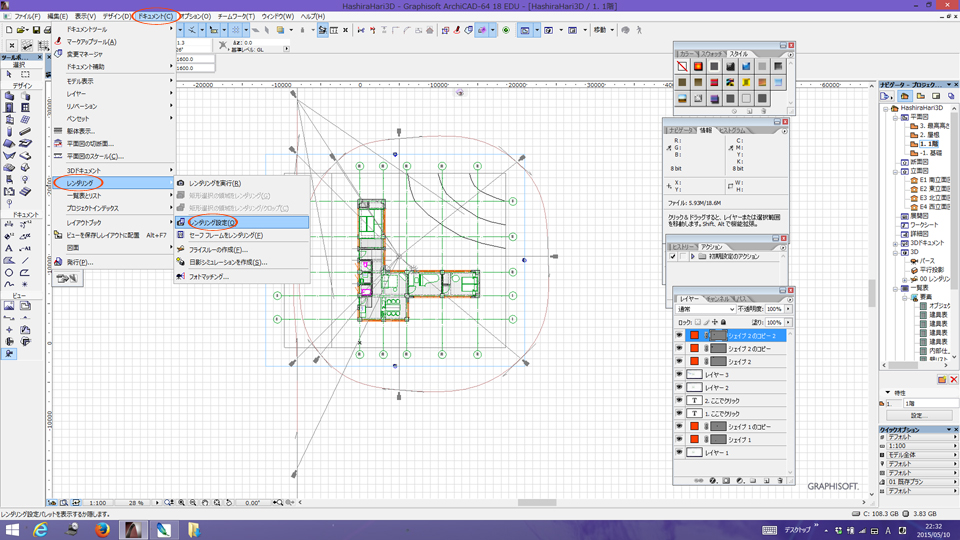Viewport: 960px width, 540px height.
Task: Click View Map icon in Navigator toolbar
Action: [x=920, y=96]
